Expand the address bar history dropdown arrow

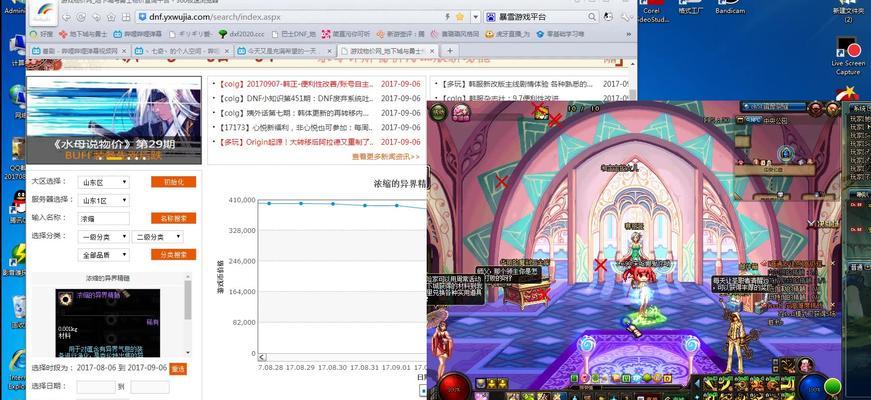475,17
